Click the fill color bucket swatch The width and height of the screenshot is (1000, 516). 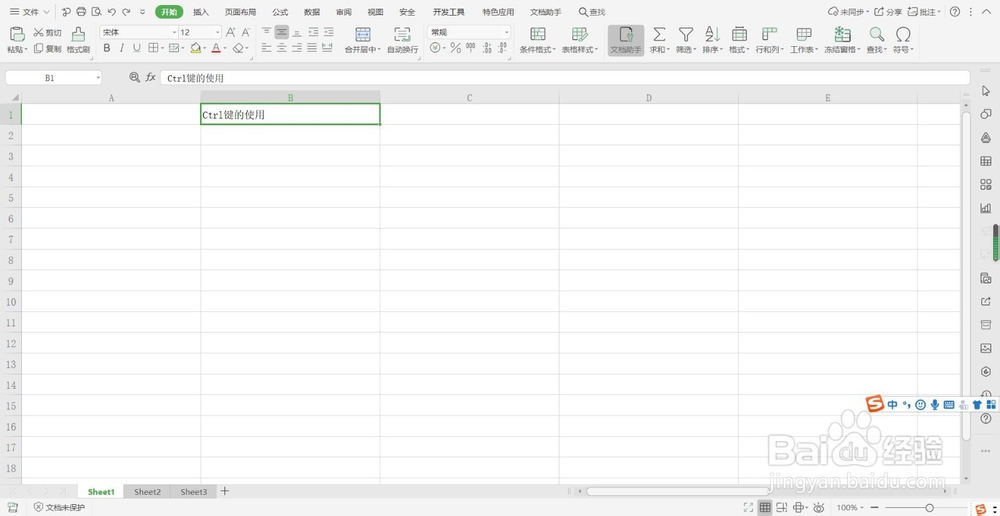coord(196,48)
